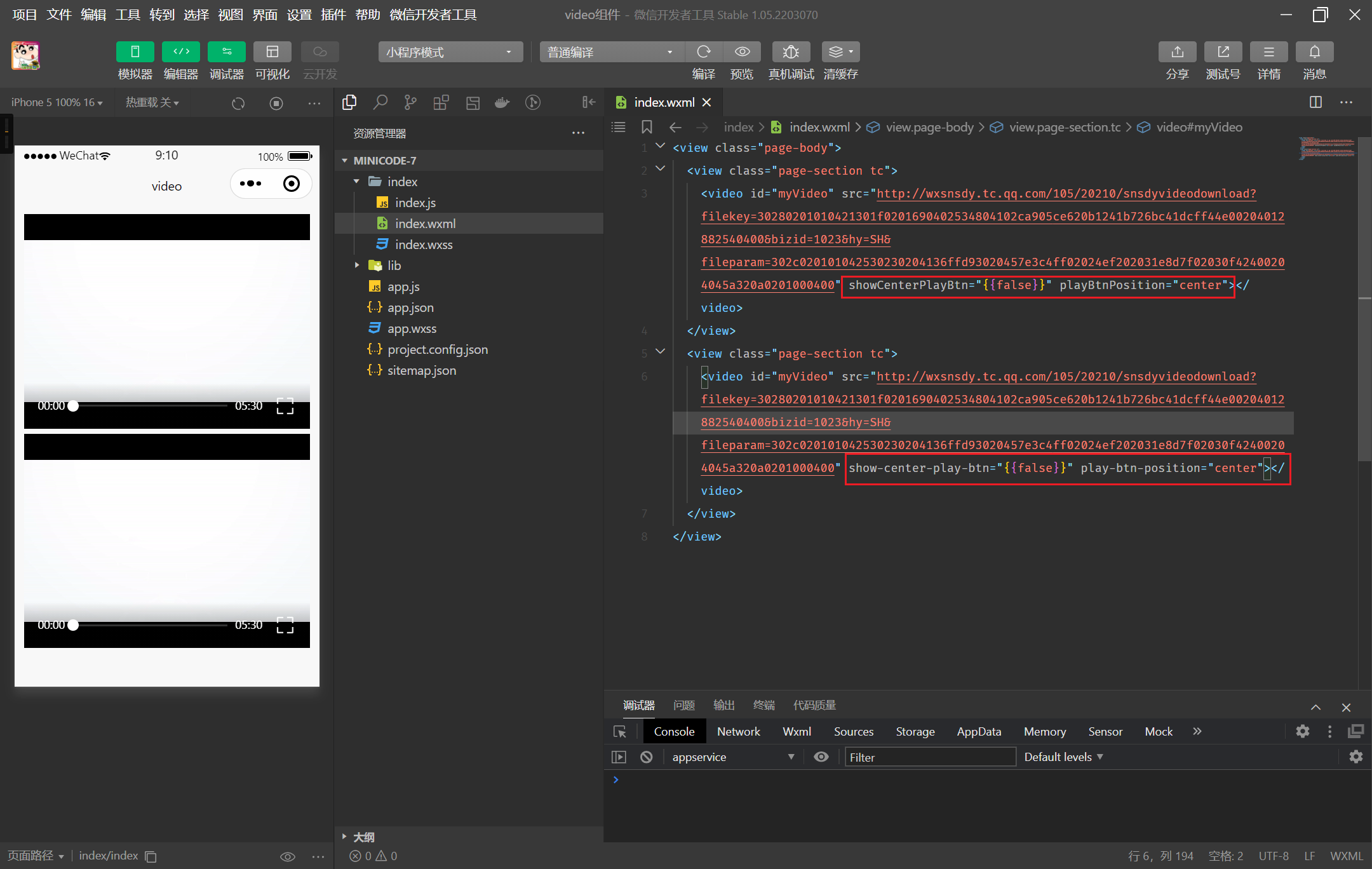Toggle the simulator (模拟器) panel button
The image size is (1372, 869).
click(x=135, y=51)
